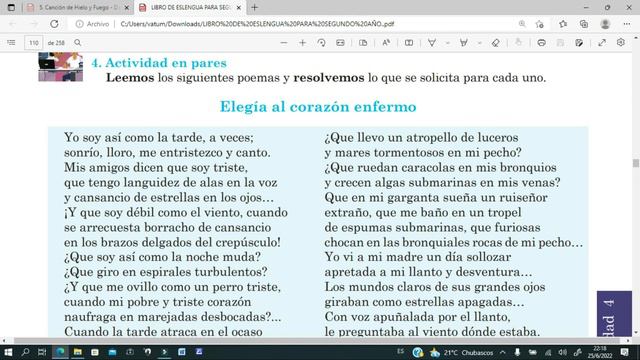
Task: Click the line 'Yo soy así como la tarde, a veces;'
Action: point(159,138)
